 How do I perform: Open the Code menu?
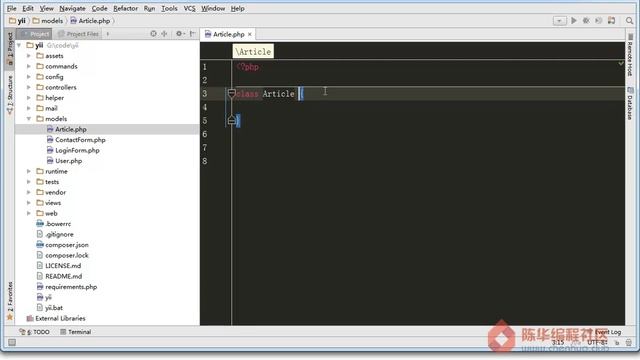[x=99, y=8]
